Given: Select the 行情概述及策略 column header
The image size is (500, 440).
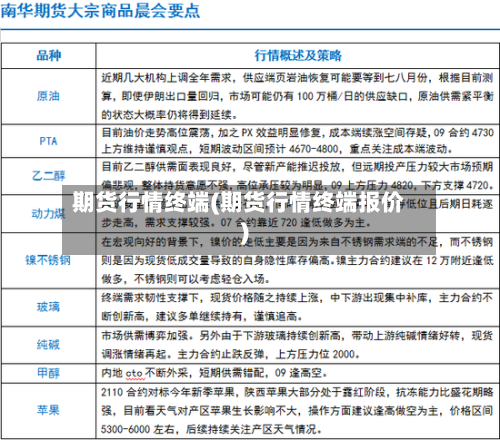Looking at the screenshot, I should pyautogui.click(x=298, y=55).
